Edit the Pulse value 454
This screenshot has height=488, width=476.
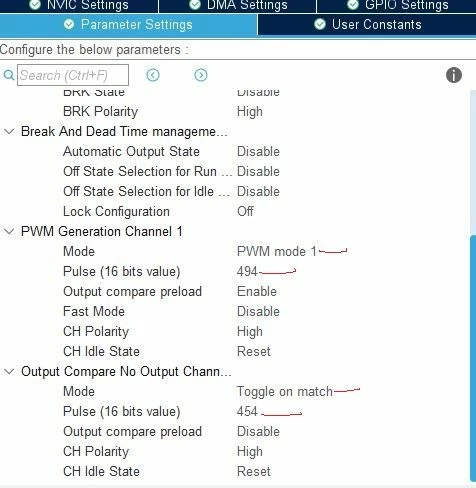click(x=247, y=411)
